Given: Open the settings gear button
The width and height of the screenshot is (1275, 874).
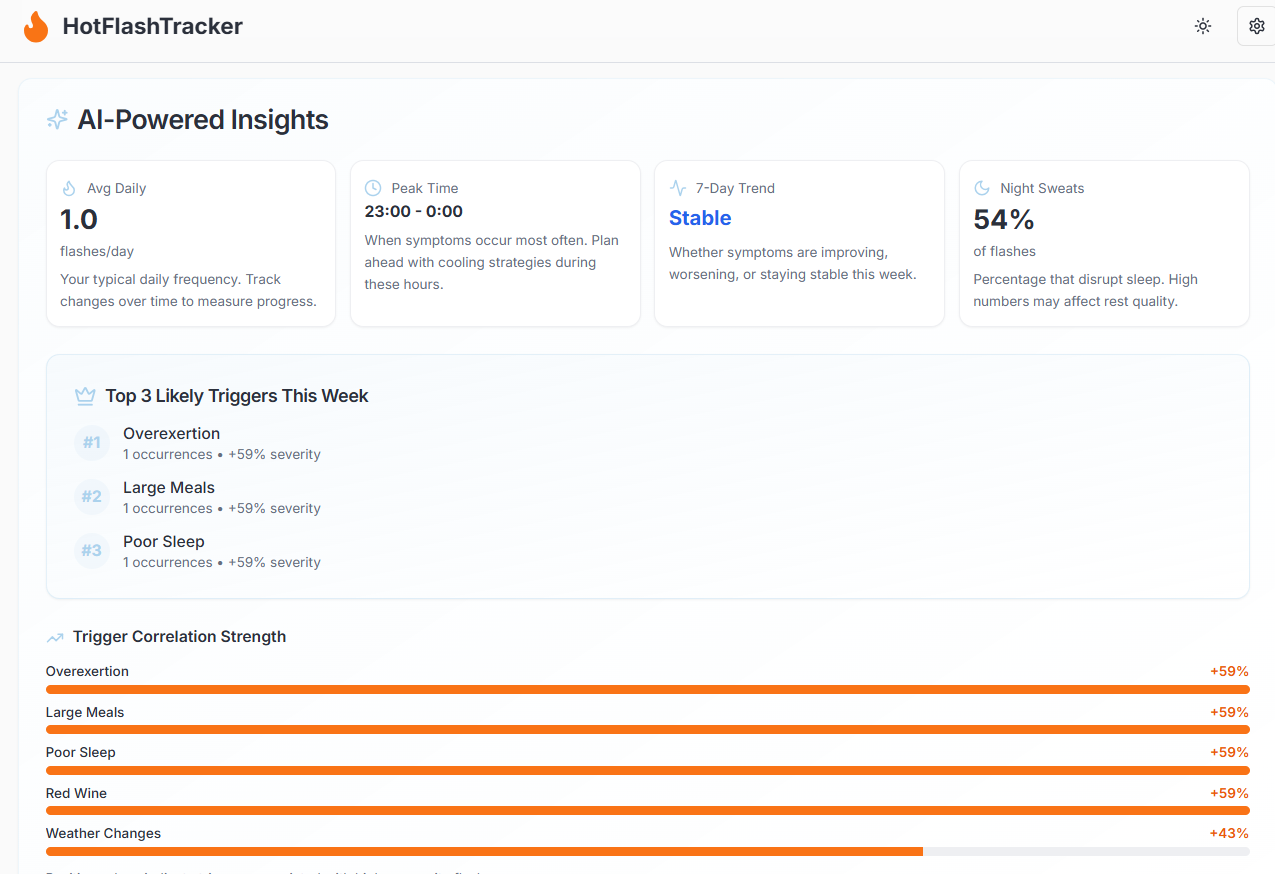Looking at the screenshot, I should tap(1257, 27).
